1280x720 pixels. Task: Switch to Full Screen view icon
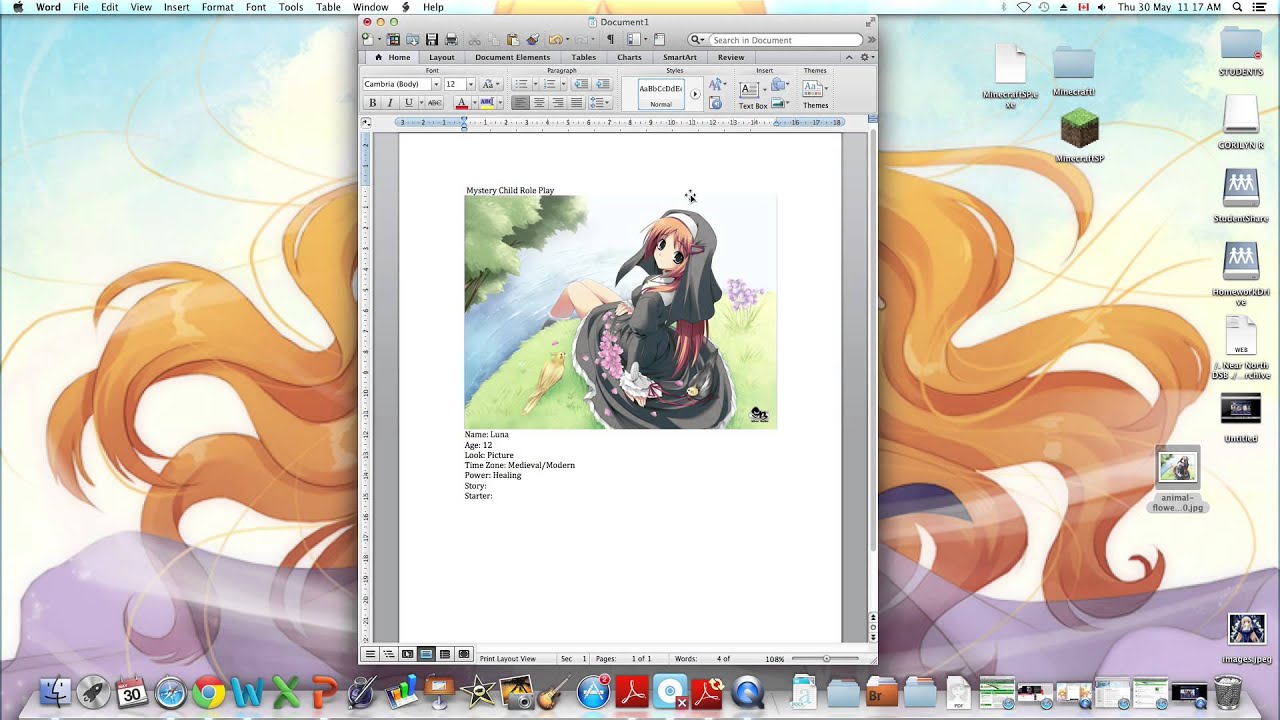(x=464, y=654)
